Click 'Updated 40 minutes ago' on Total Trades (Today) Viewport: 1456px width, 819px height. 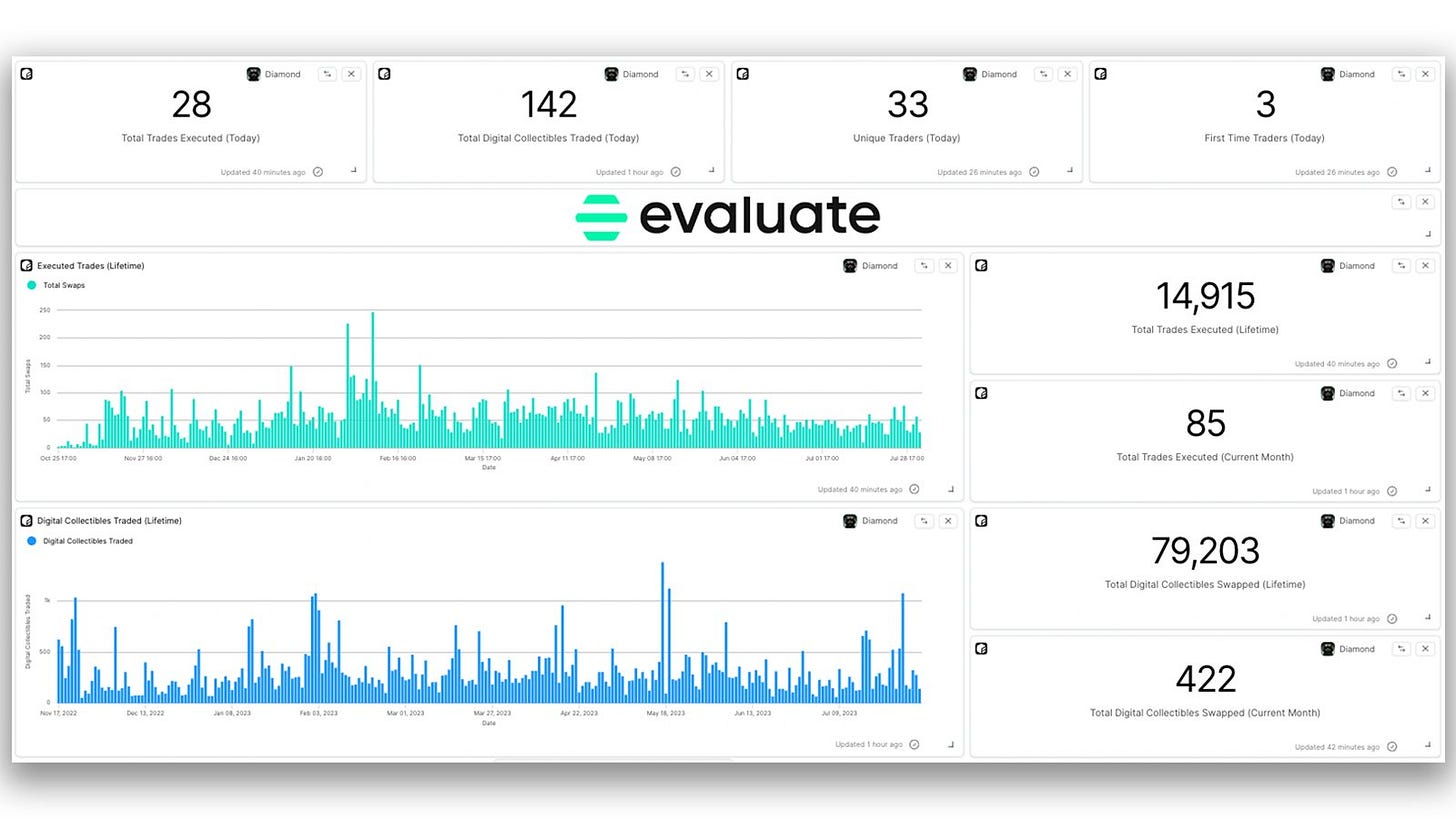(x=263, y=172)
